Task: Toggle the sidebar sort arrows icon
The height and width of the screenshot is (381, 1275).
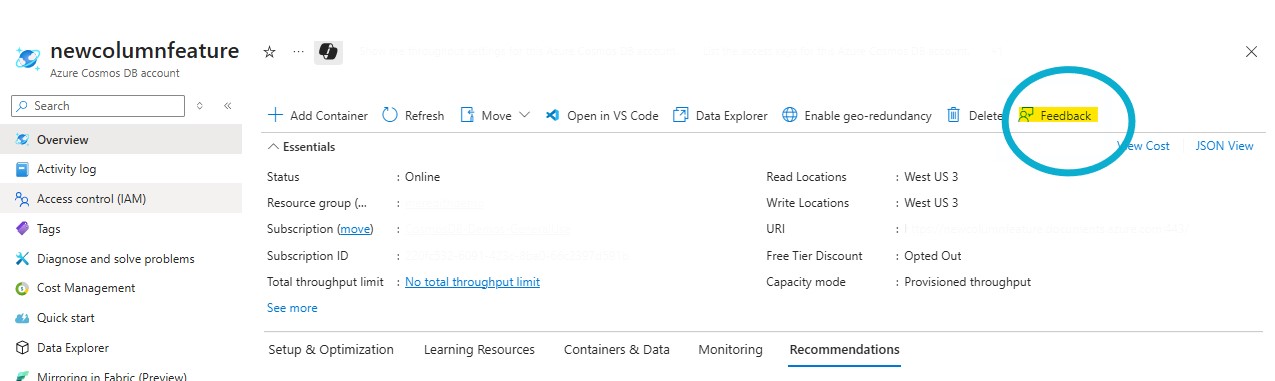Action: [x=200, y=106]
